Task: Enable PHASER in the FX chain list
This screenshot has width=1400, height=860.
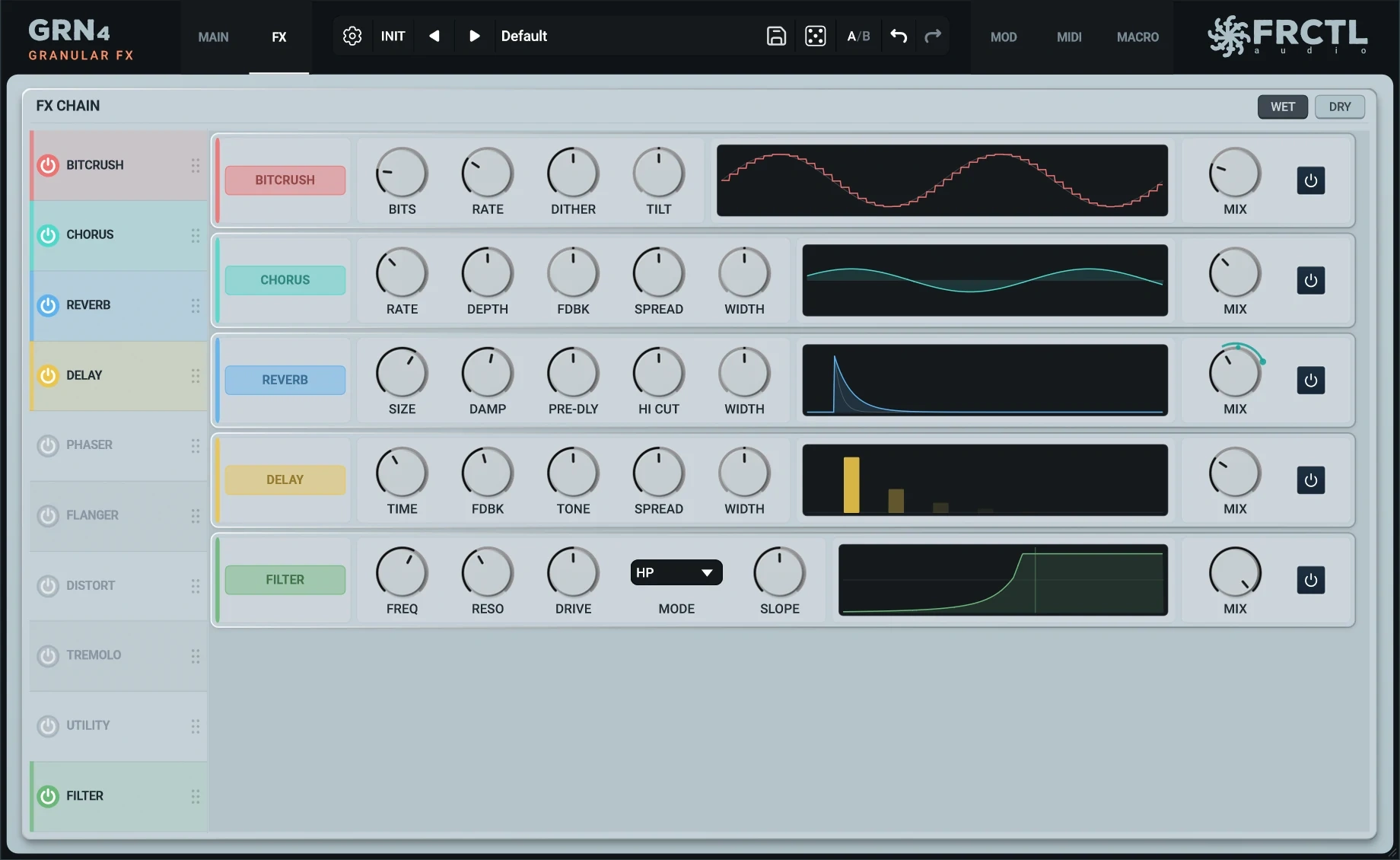Action: 48,445
